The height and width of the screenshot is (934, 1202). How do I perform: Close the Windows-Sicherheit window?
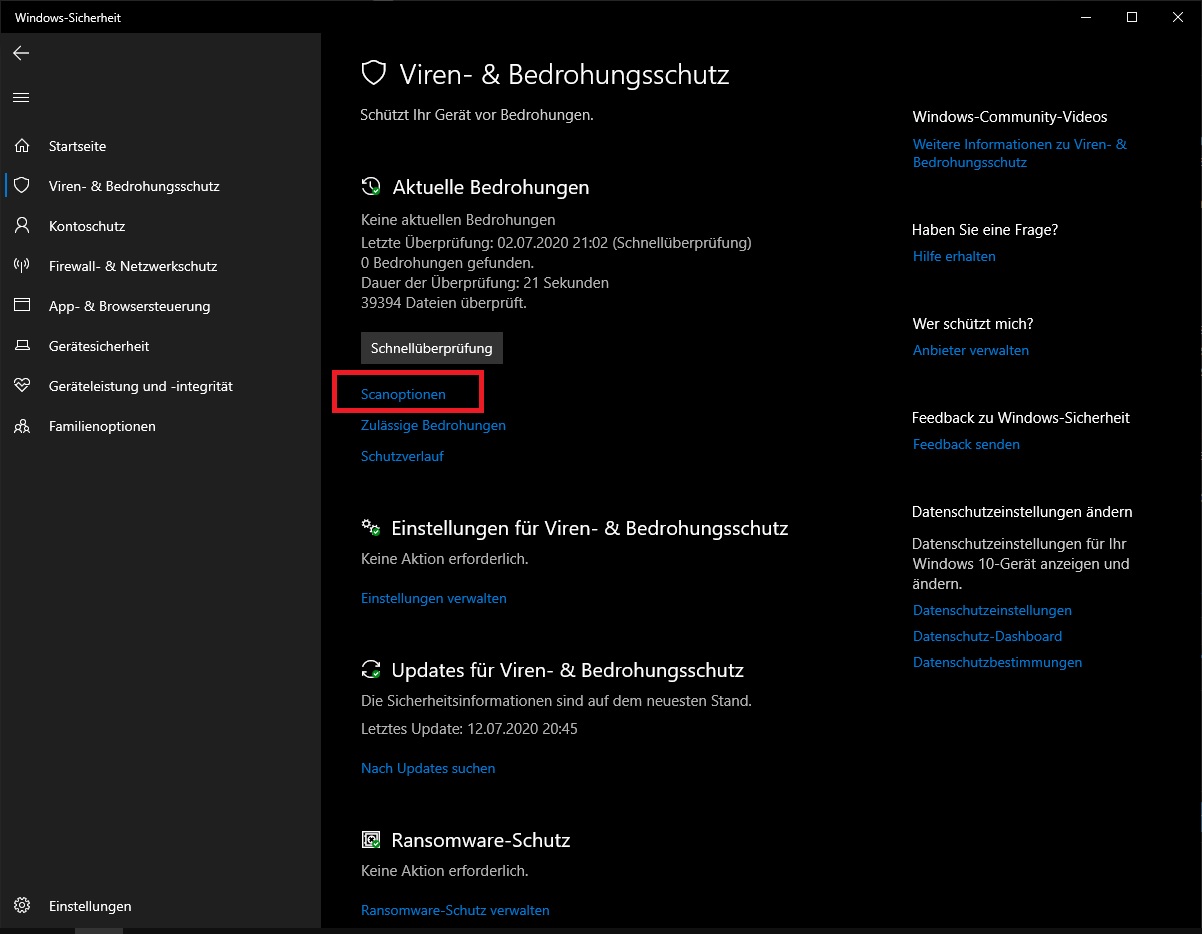(1178, 17)
